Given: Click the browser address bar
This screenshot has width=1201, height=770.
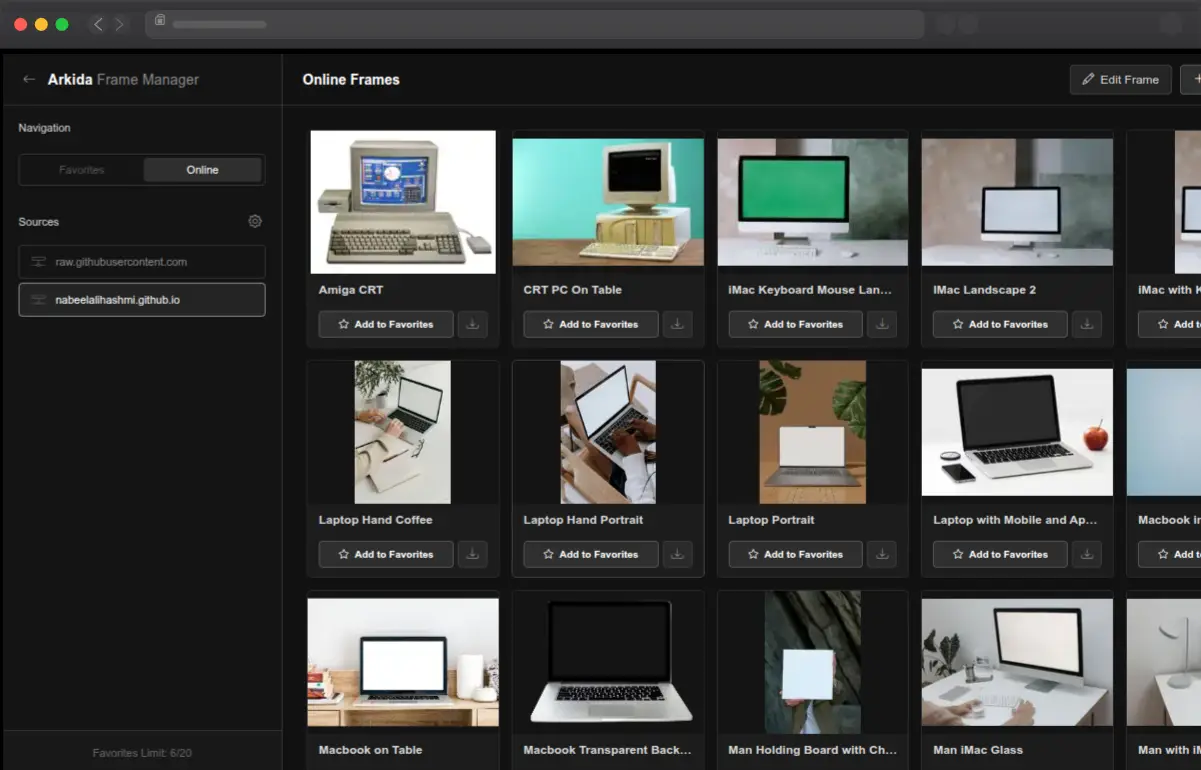Looking at the screenshot, I should coord(535,24).
